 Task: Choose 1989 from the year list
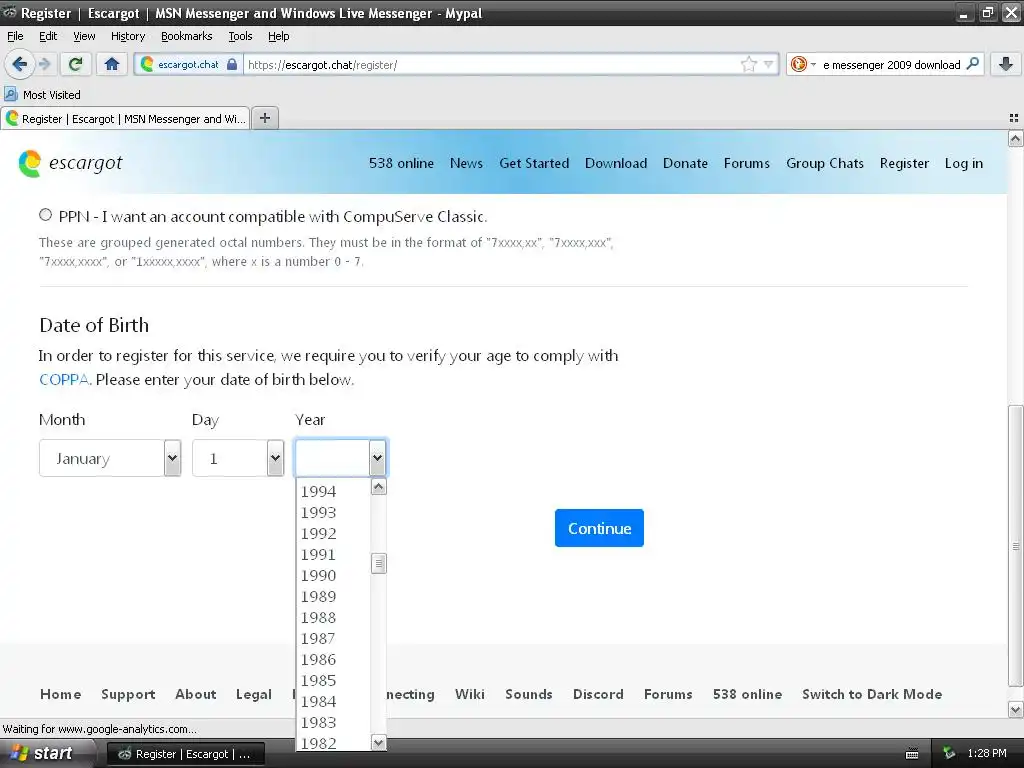pos(333,596)
